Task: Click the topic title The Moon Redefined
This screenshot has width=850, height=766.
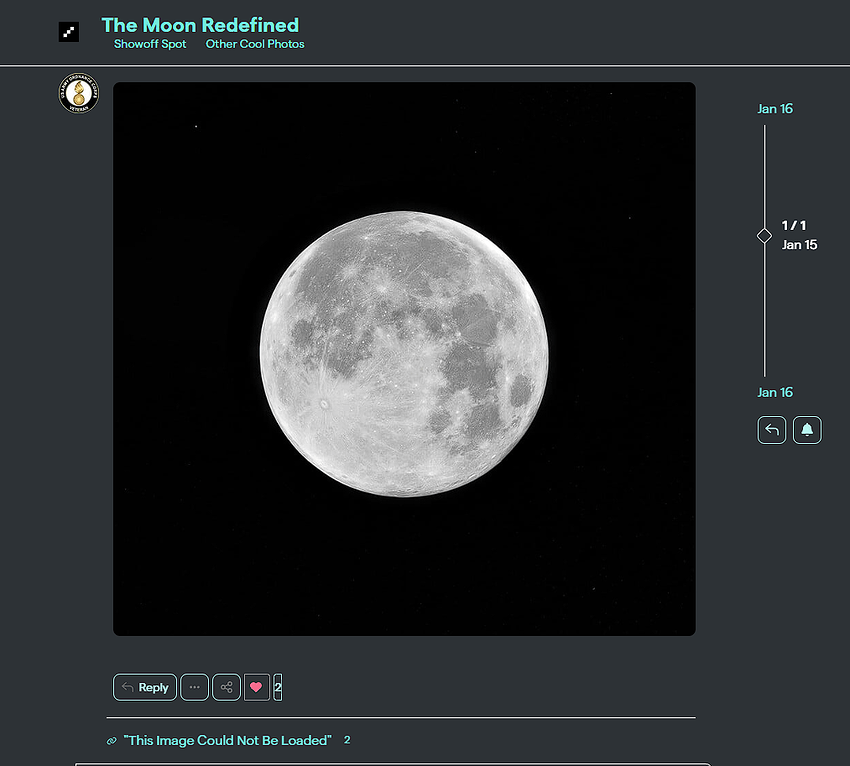Action: [x=200, y=25]
